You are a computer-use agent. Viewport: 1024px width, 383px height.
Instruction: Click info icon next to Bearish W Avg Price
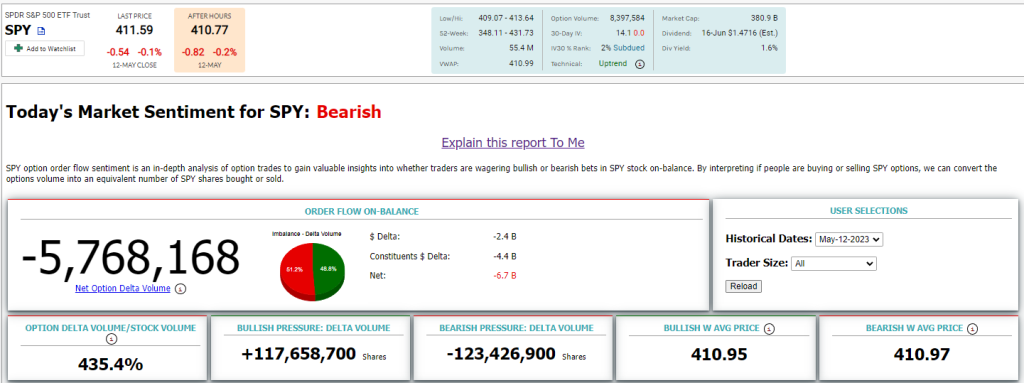(x=972, y=329)
